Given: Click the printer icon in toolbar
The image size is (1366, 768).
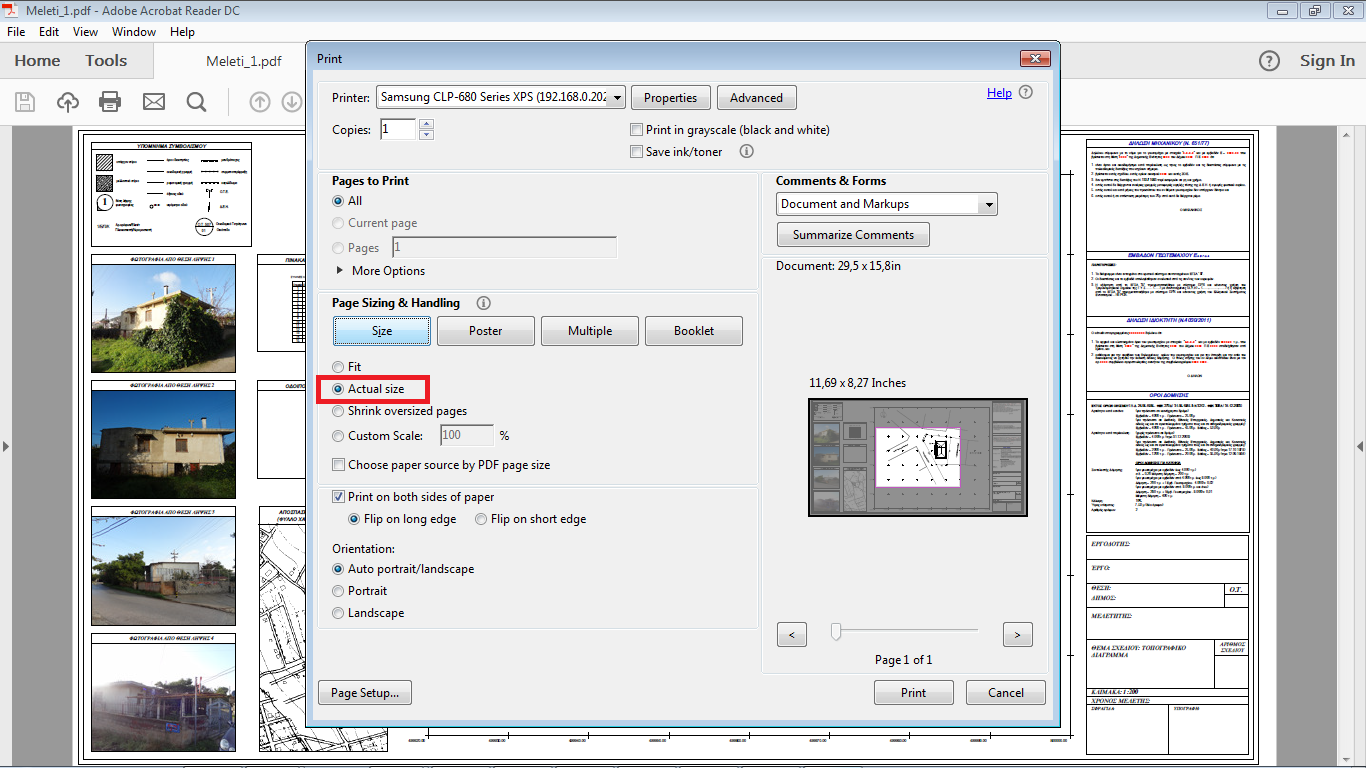Looking at the screenshot, I should pyautogui.click(x=110, y=102).
